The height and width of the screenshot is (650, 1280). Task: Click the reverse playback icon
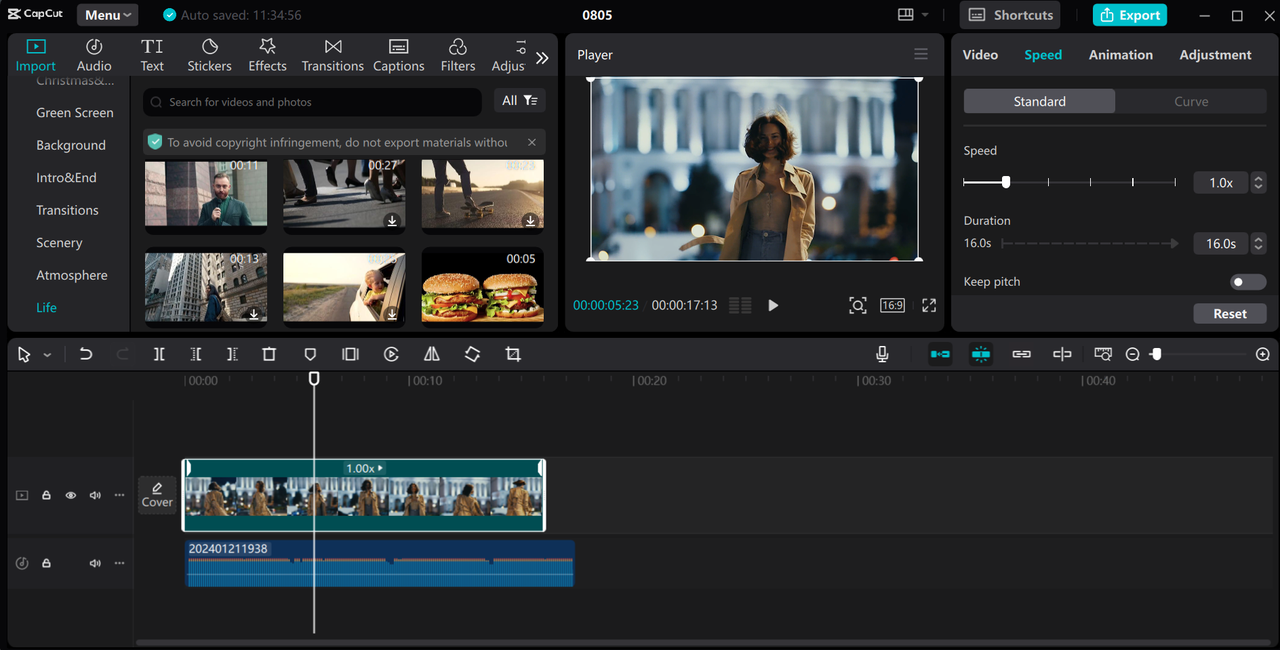click(x=391, y=354)
